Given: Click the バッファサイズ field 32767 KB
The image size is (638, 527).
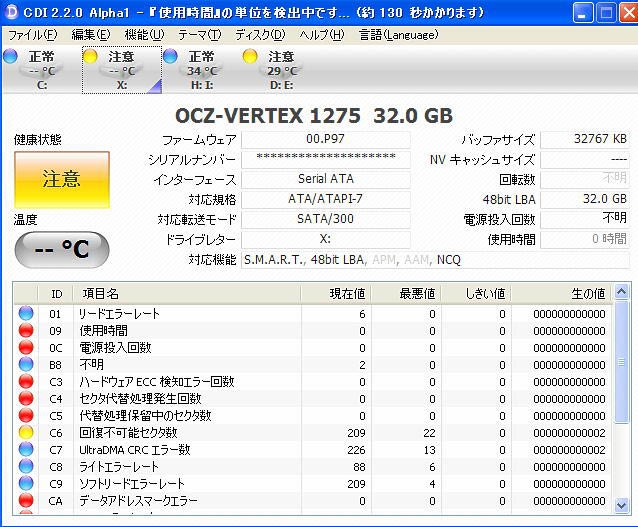Looking at the screenshot, I should click(x=585, y=139).
